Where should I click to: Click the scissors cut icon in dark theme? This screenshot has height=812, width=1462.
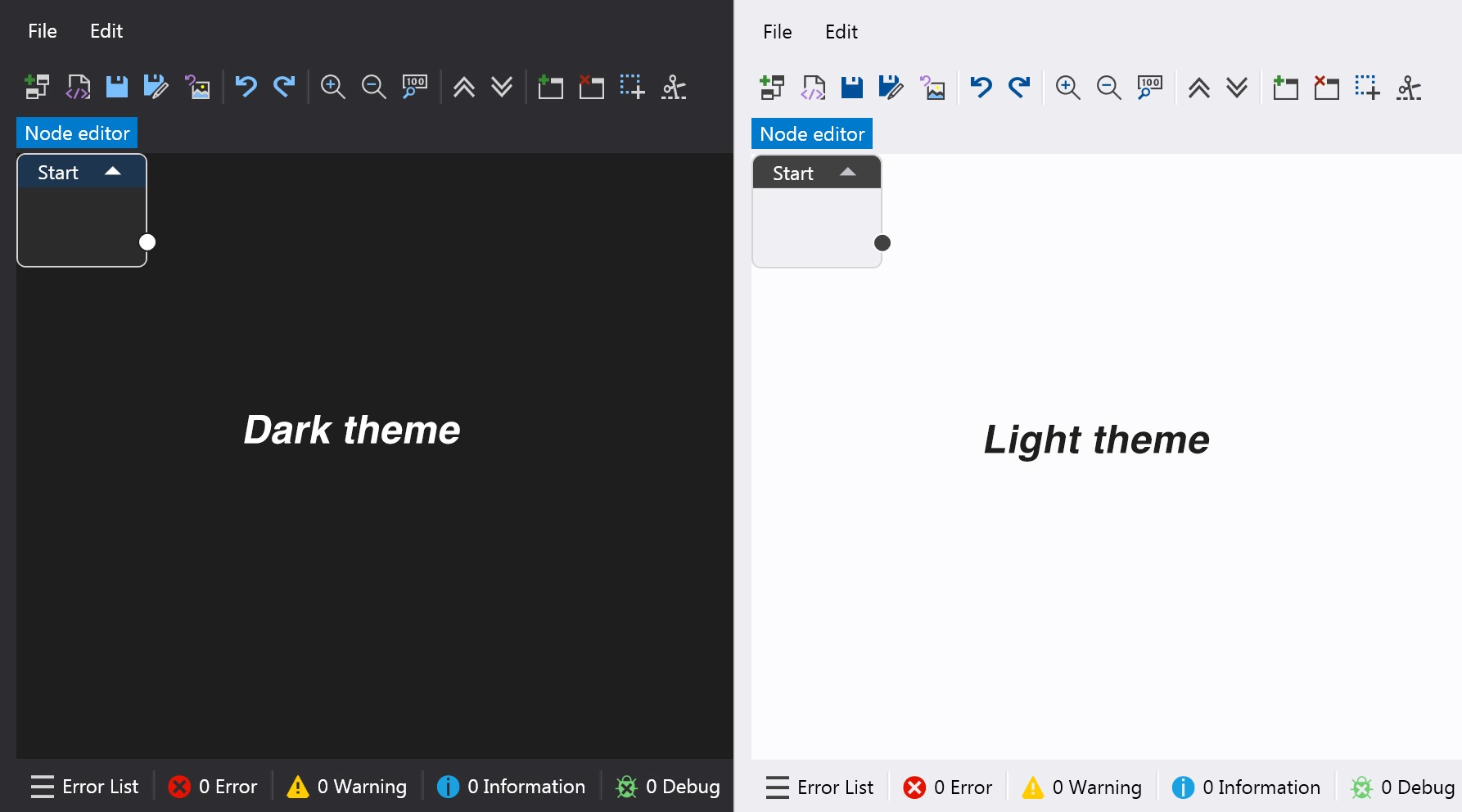click(674, 87)
